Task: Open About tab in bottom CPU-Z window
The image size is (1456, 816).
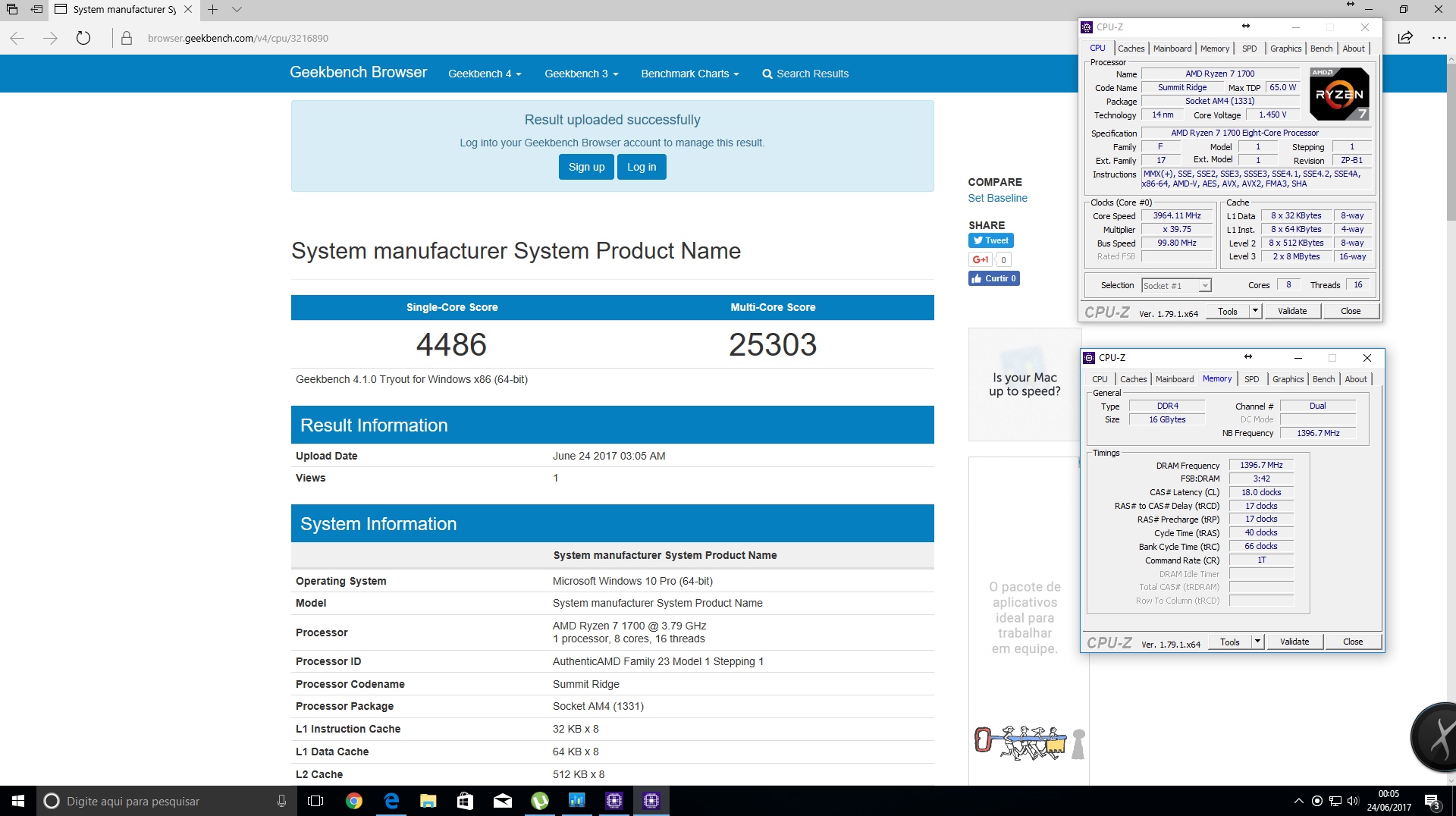Action: [x=1356, y=379]
